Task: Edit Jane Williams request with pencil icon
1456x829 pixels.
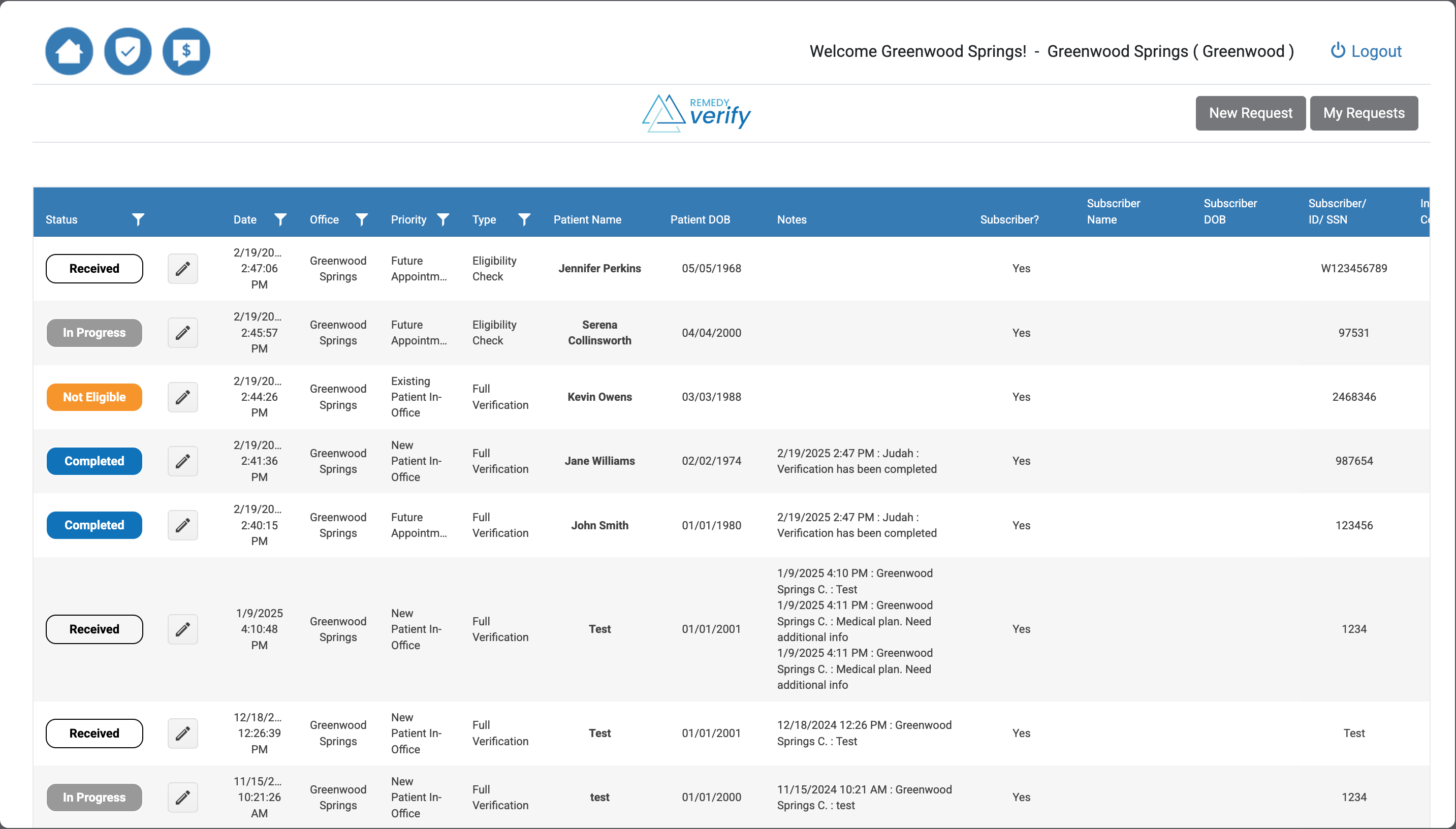Action: [x=182, y=461]
